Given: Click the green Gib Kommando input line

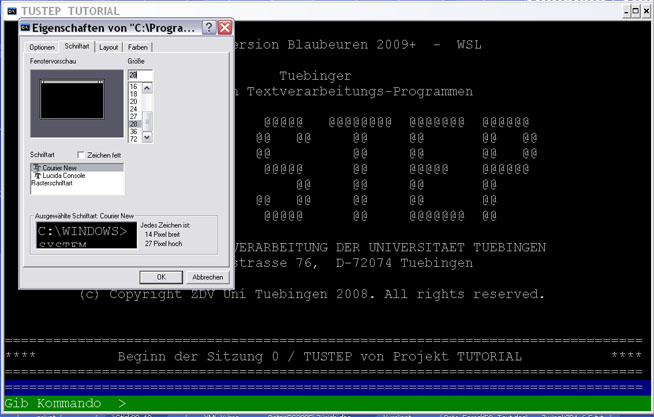Looking at the screenshot, I should 327,403.
